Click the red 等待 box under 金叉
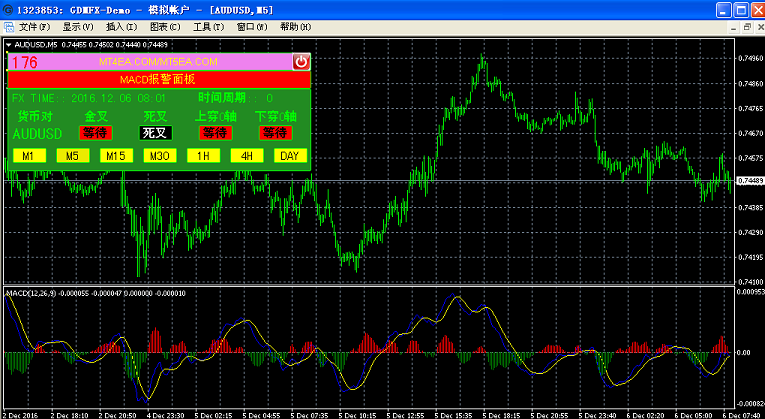This screenshot has width=765, height=419. pos(96,133)
